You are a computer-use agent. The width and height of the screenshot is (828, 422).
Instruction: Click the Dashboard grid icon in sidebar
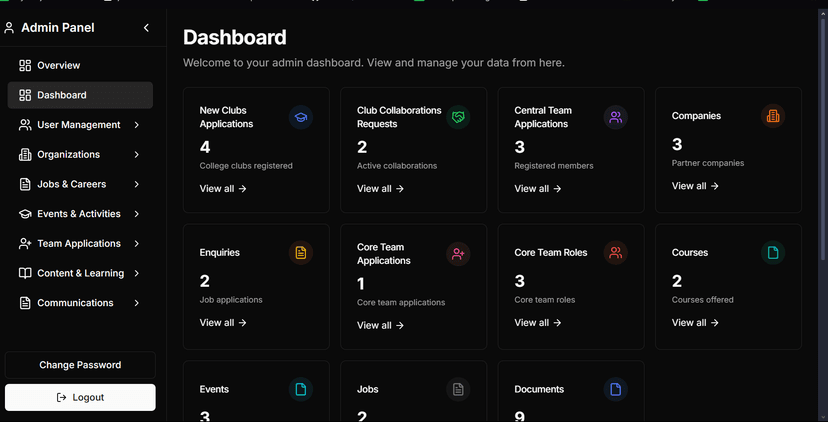point(25,95)
